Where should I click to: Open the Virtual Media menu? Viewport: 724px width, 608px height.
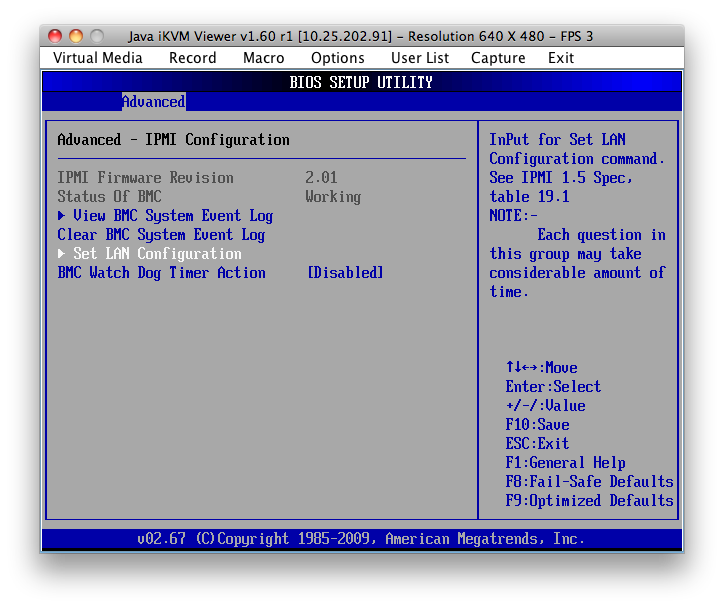pos(98,58)
